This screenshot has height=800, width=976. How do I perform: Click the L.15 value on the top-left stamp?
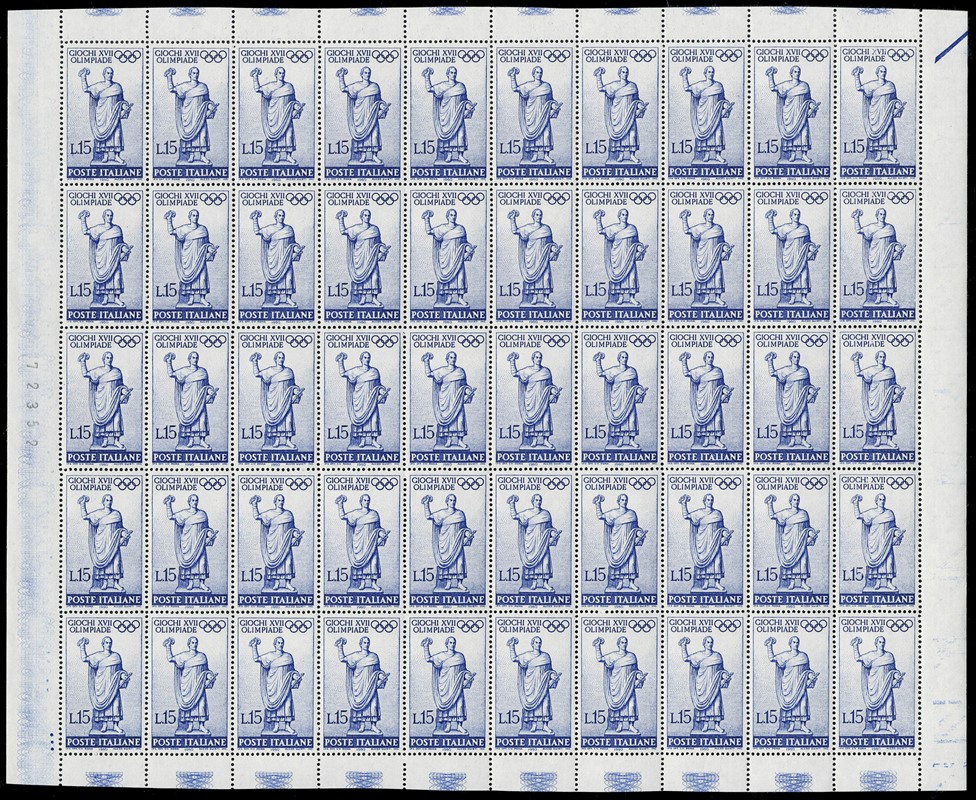[x=79, y=147]
